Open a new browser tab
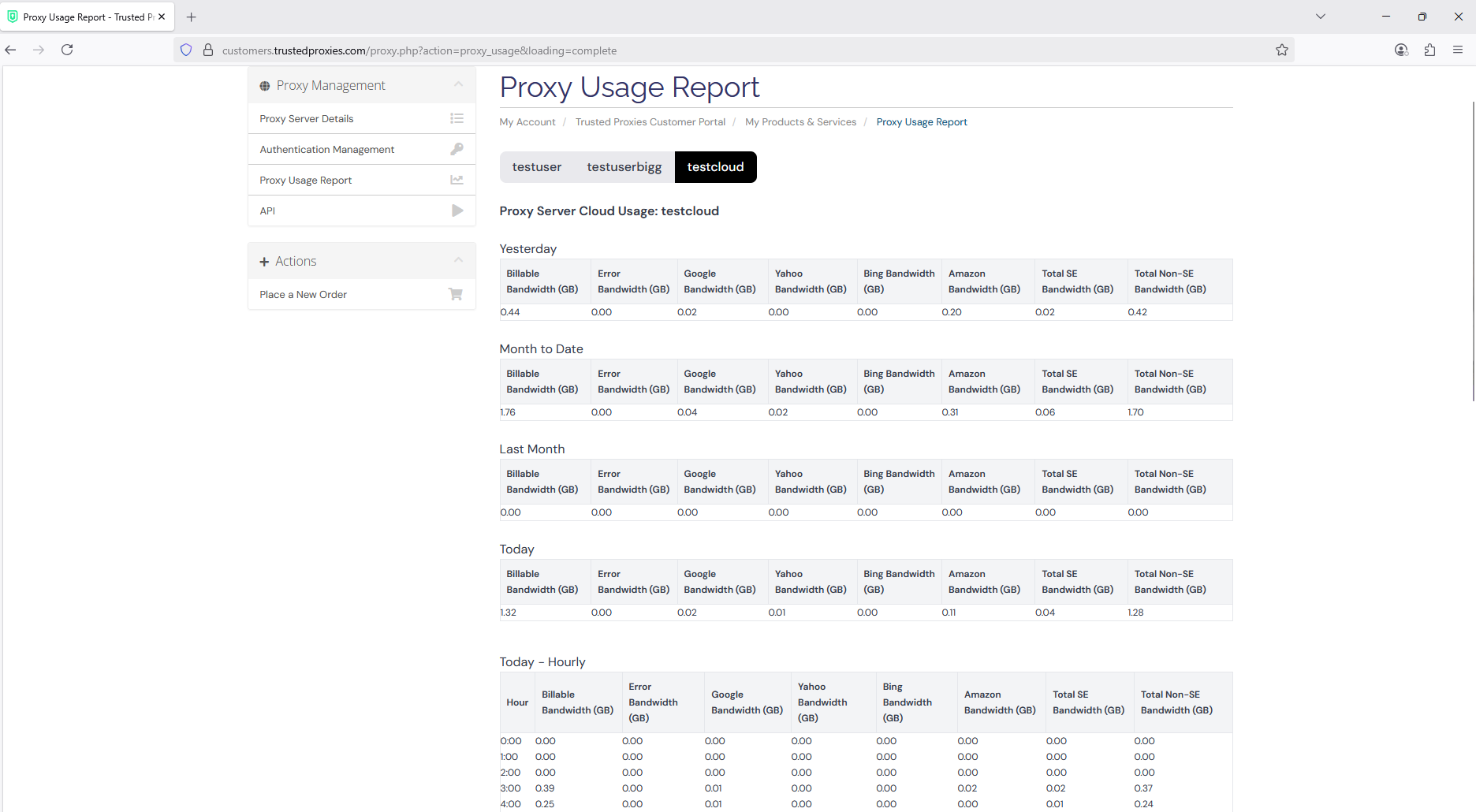This screenshot has height=812, width=1476. (191, 17)
